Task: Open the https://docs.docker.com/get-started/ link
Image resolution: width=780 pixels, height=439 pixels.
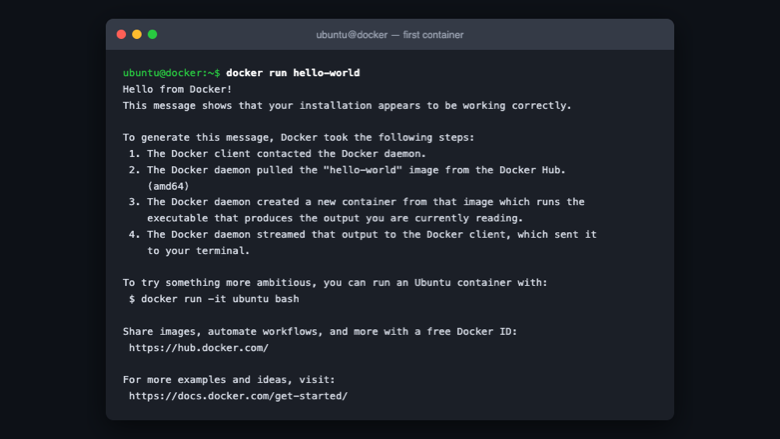Action: [238, 396]
